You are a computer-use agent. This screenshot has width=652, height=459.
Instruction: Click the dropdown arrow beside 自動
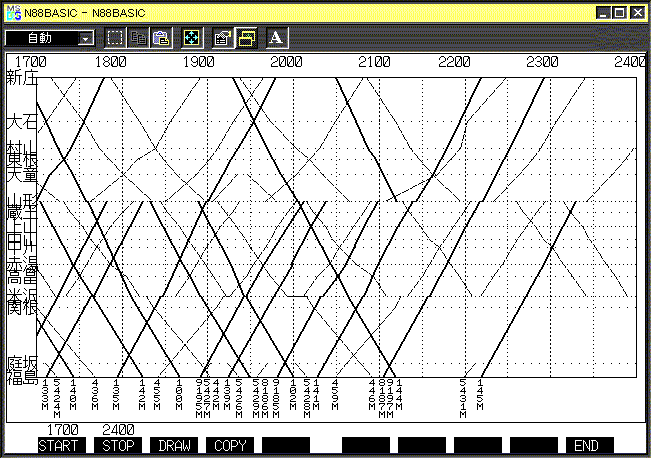click(x=85, y=38)
